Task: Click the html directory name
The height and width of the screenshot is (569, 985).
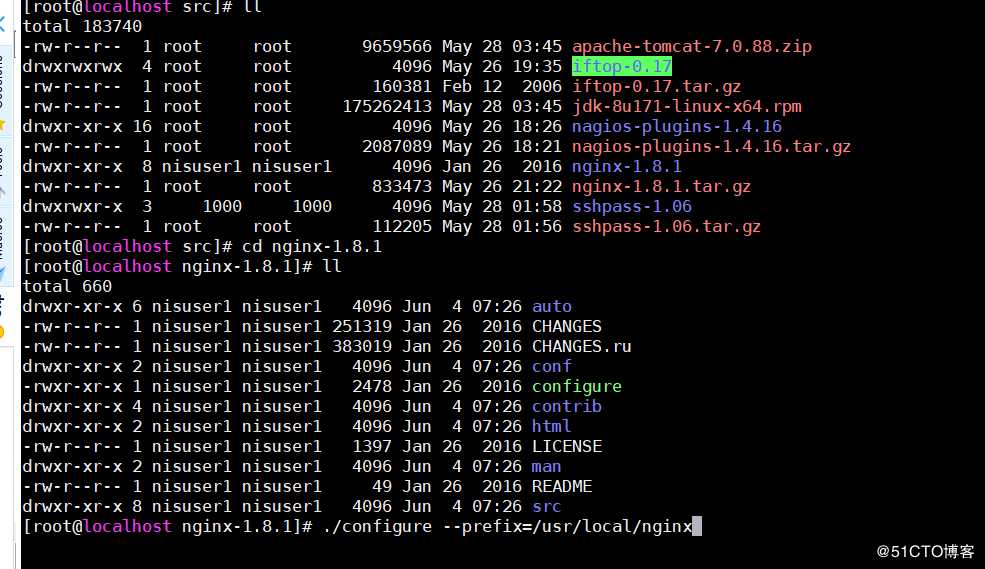Action: [x=552, y=426]
